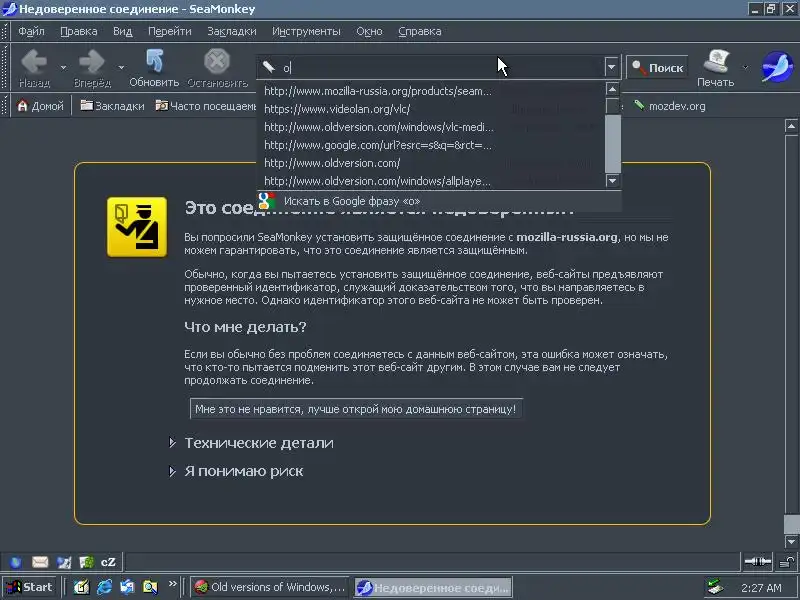The image size is (800, 600).
Task: Open the Инструменты menu
Action: click(306, 31)
